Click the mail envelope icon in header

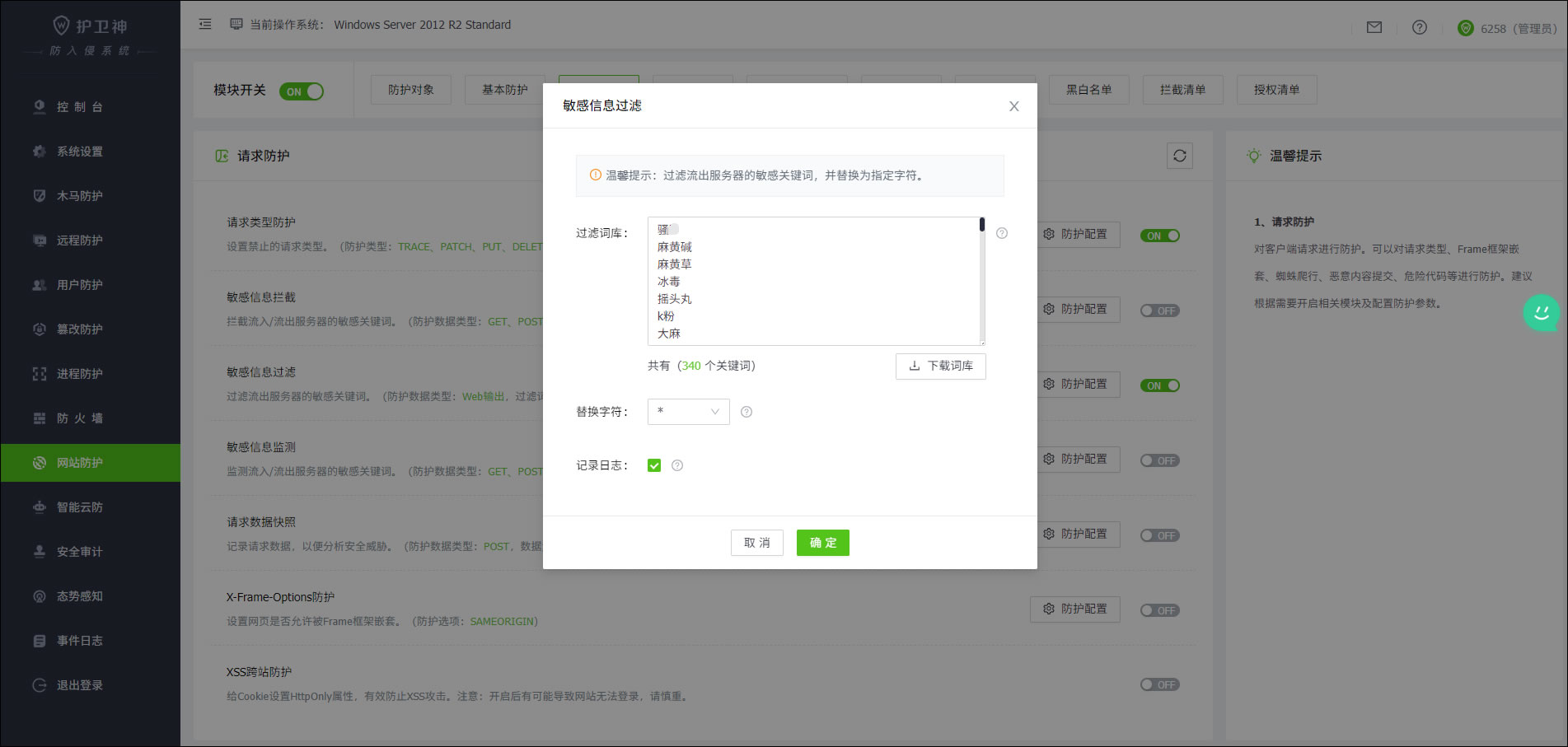click(x=1374, y=28)
